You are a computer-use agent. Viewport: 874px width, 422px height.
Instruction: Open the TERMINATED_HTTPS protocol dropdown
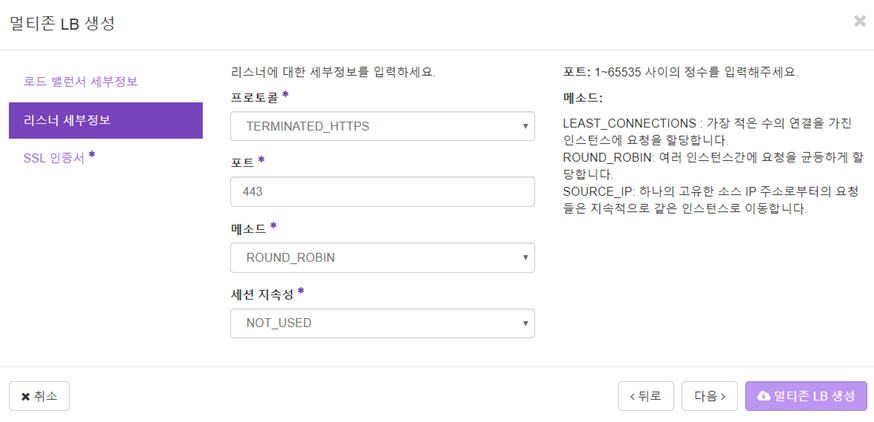382,126
